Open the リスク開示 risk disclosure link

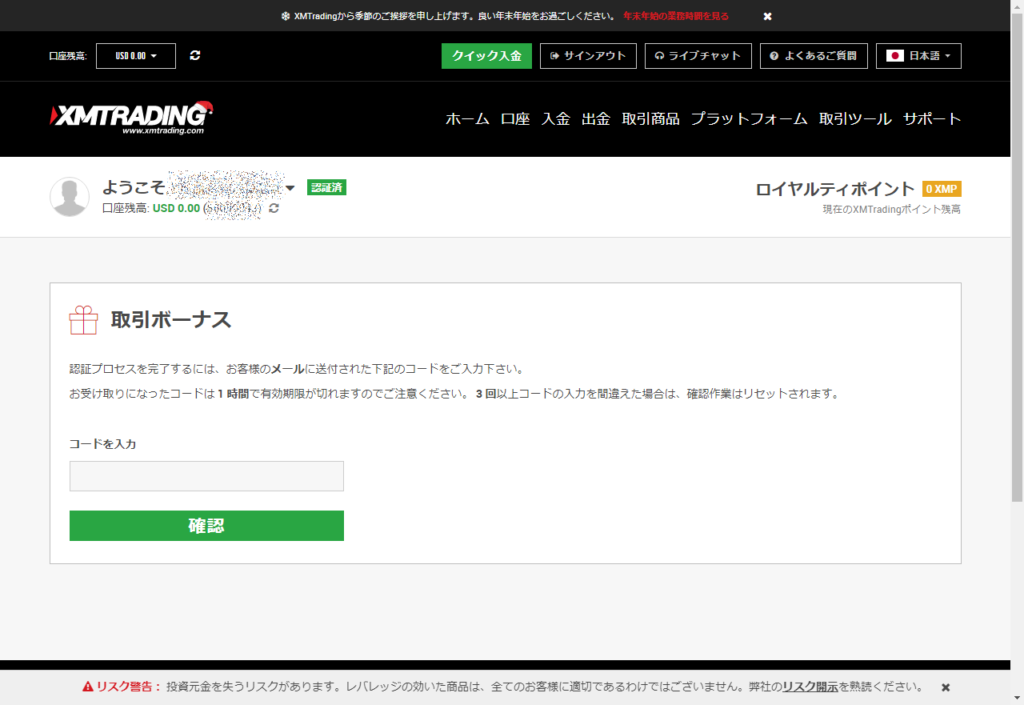810,687
